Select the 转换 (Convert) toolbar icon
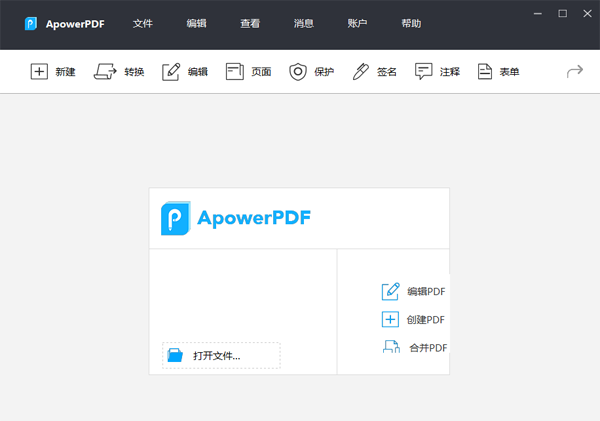 (x=105, y=72)
